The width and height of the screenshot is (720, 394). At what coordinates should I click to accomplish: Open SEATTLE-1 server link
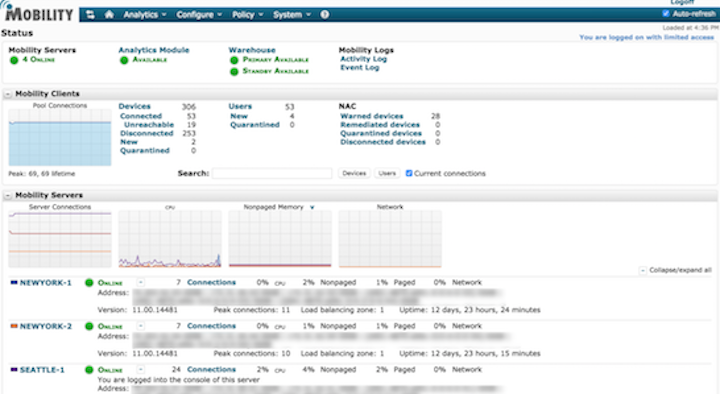pos(42,370)
